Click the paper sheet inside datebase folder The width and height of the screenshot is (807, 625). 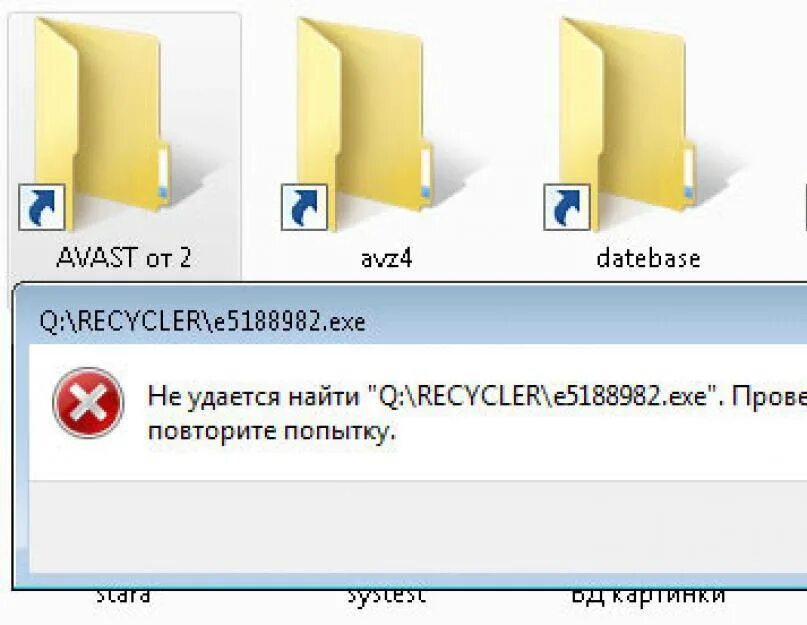[x=689, y=172]
